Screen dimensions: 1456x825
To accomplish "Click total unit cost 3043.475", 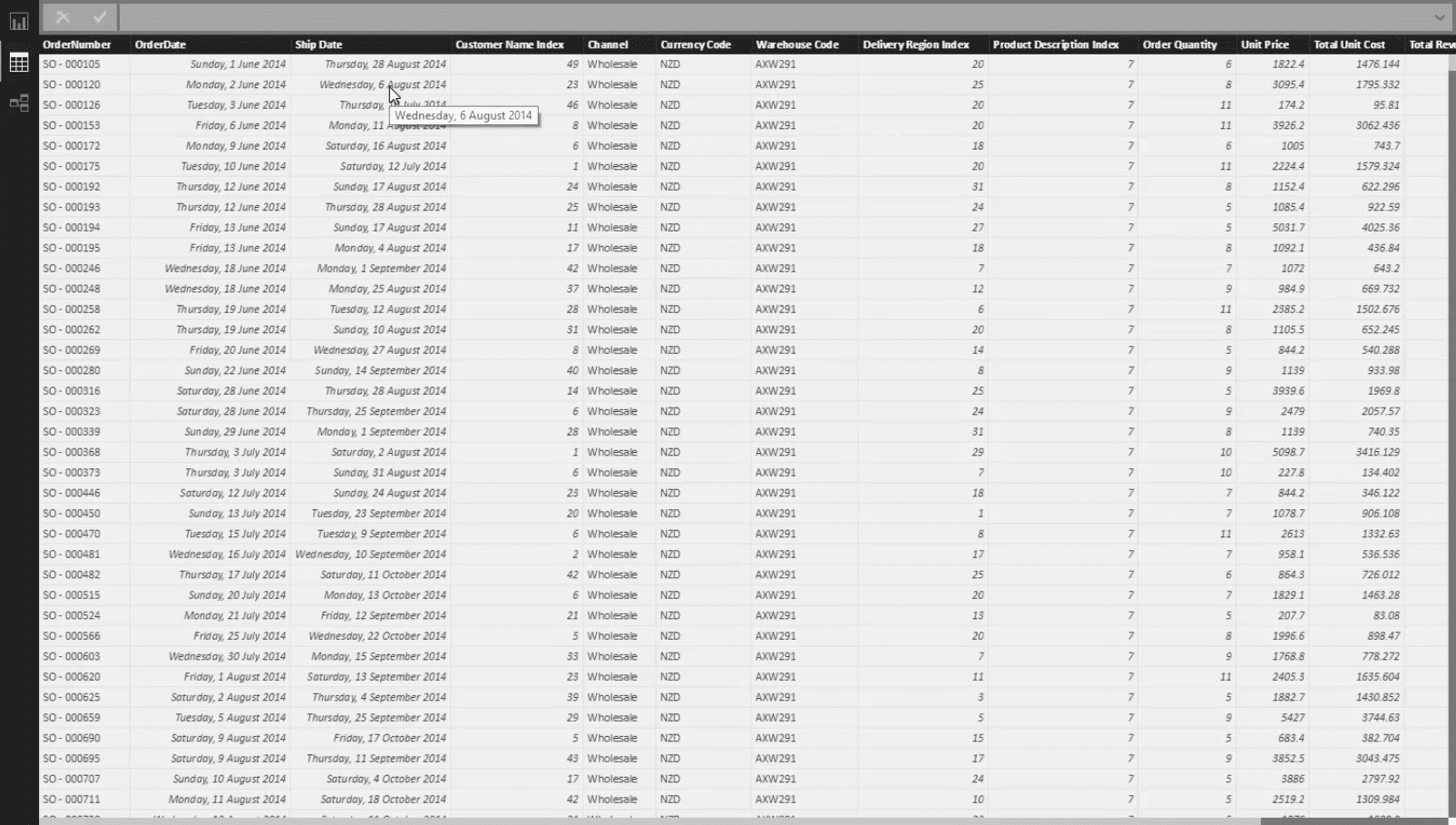I will tap(1378, 759).
